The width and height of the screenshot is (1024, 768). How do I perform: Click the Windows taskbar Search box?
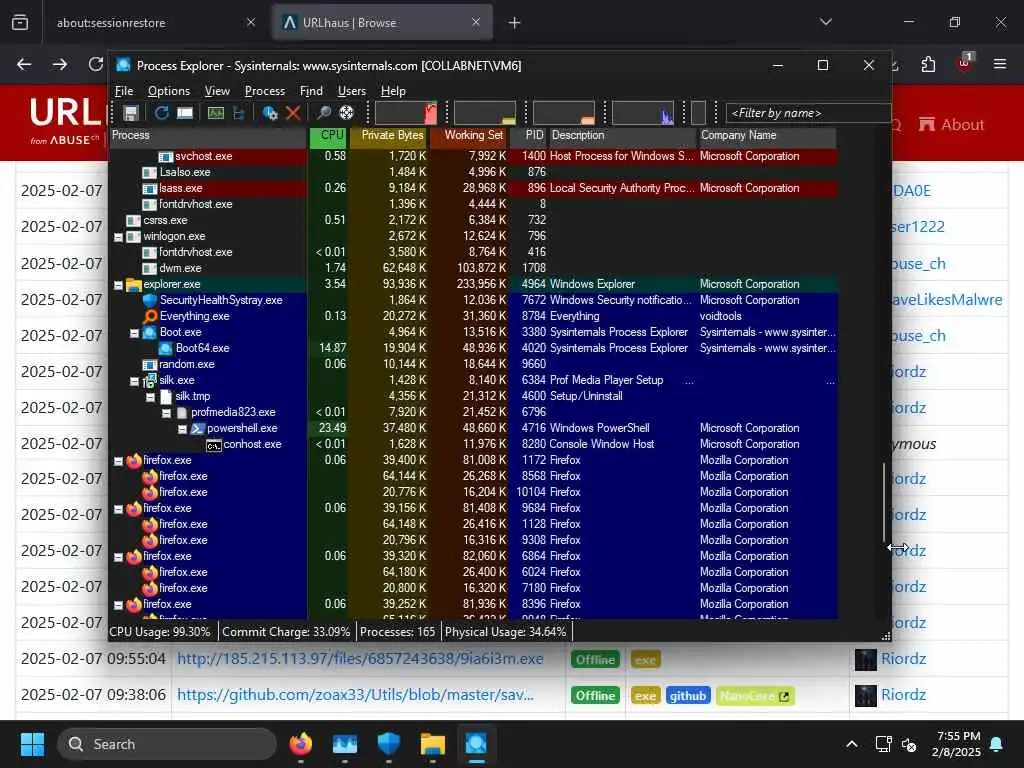point(167,744)
